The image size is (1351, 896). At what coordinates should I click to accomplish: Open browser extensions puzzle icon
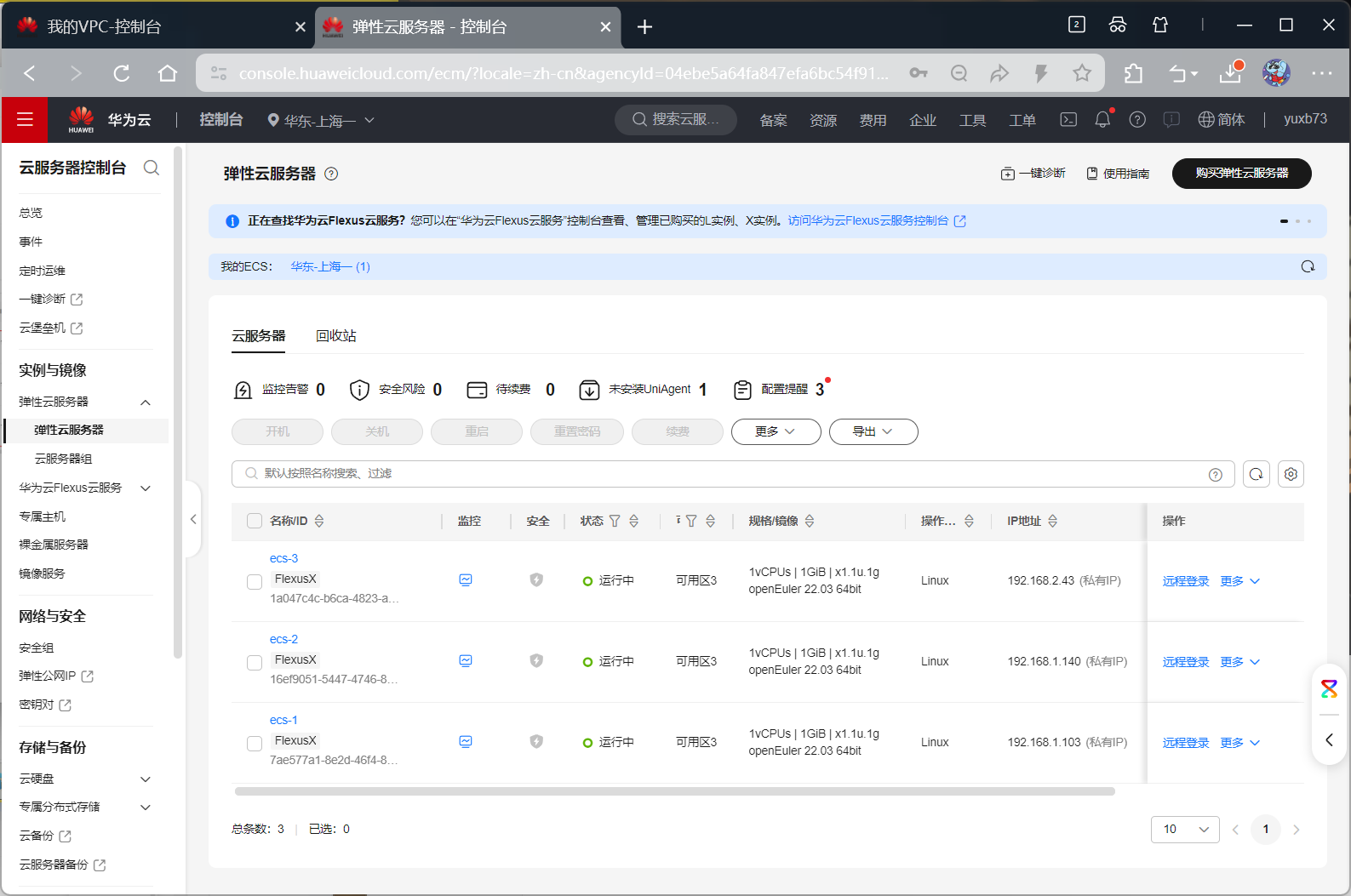pyautogui.click(x=1133, y=73)
